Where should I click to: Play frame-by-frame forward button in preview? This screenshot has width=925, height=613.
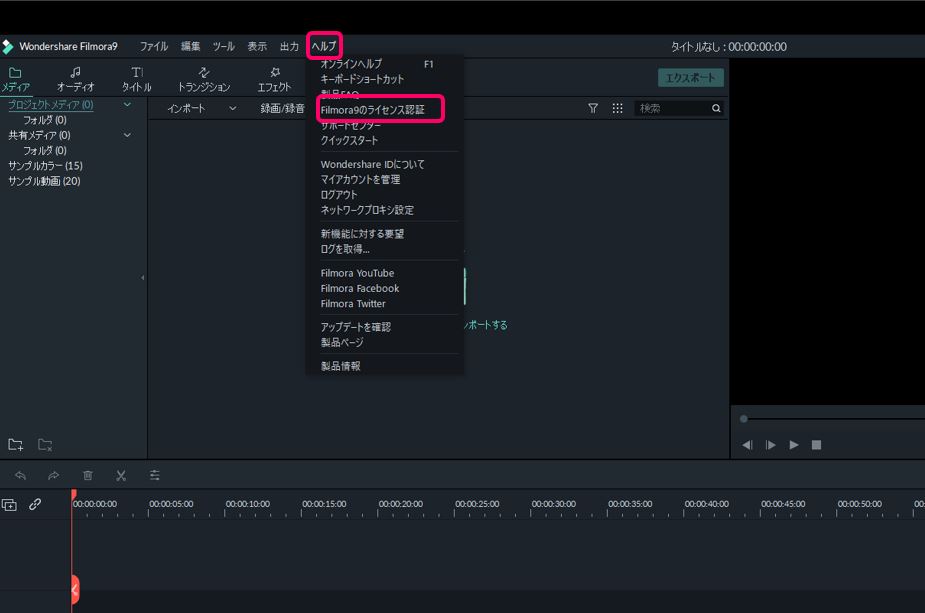coord(770,445)
